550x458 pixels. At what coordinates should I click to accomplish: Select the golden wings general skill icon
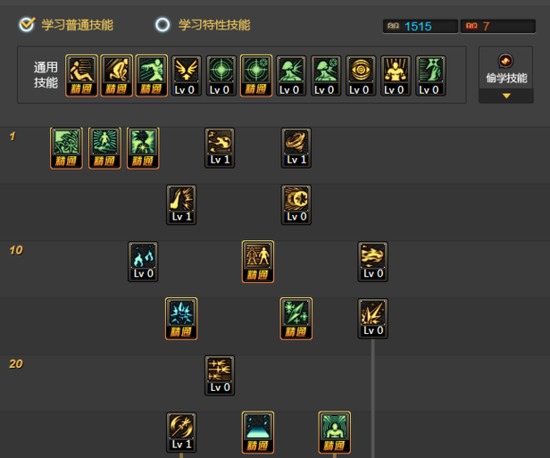(x=186, y=75)
